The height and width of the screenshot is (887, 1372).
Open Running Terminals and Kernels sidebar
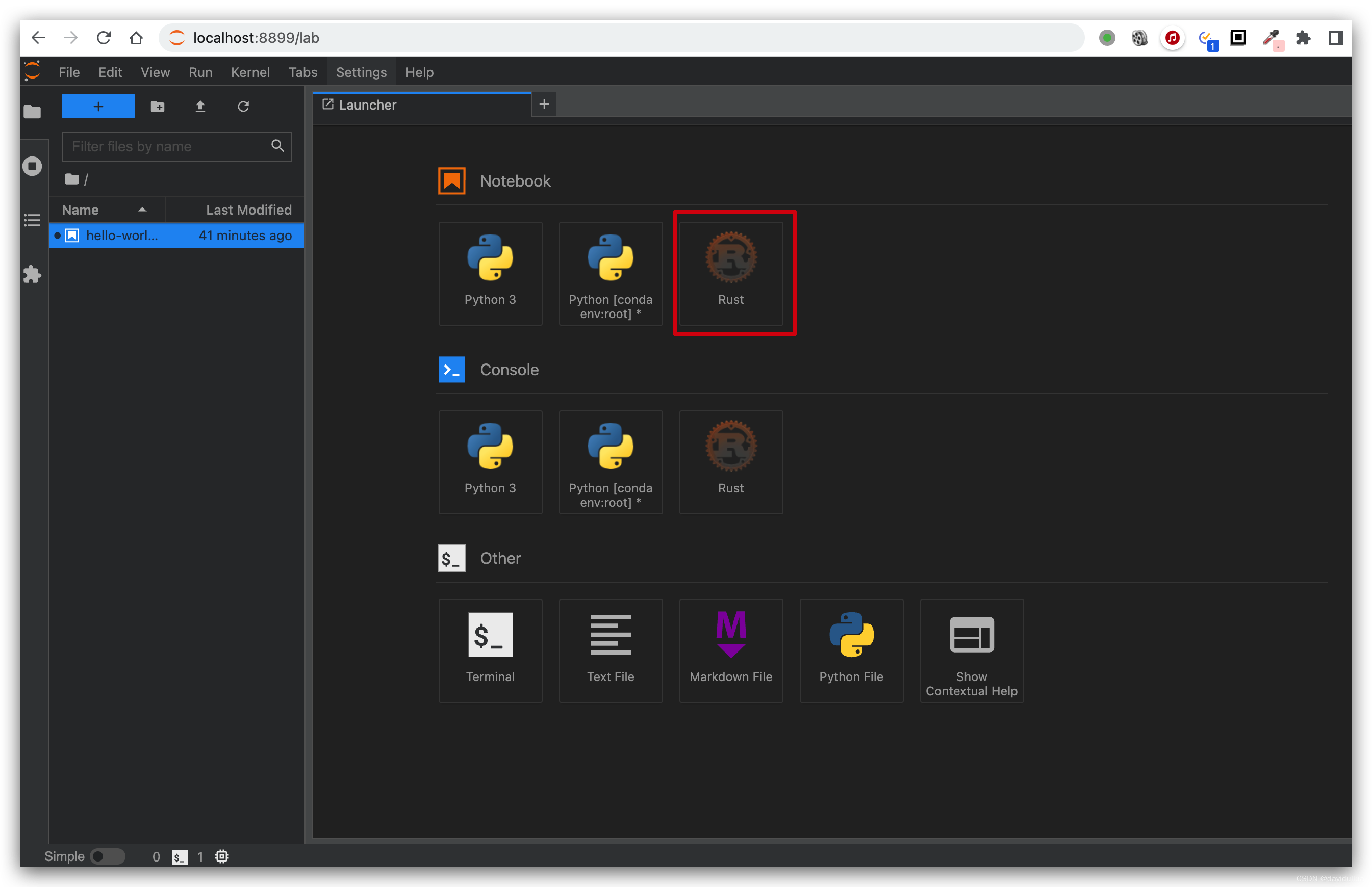32,167
